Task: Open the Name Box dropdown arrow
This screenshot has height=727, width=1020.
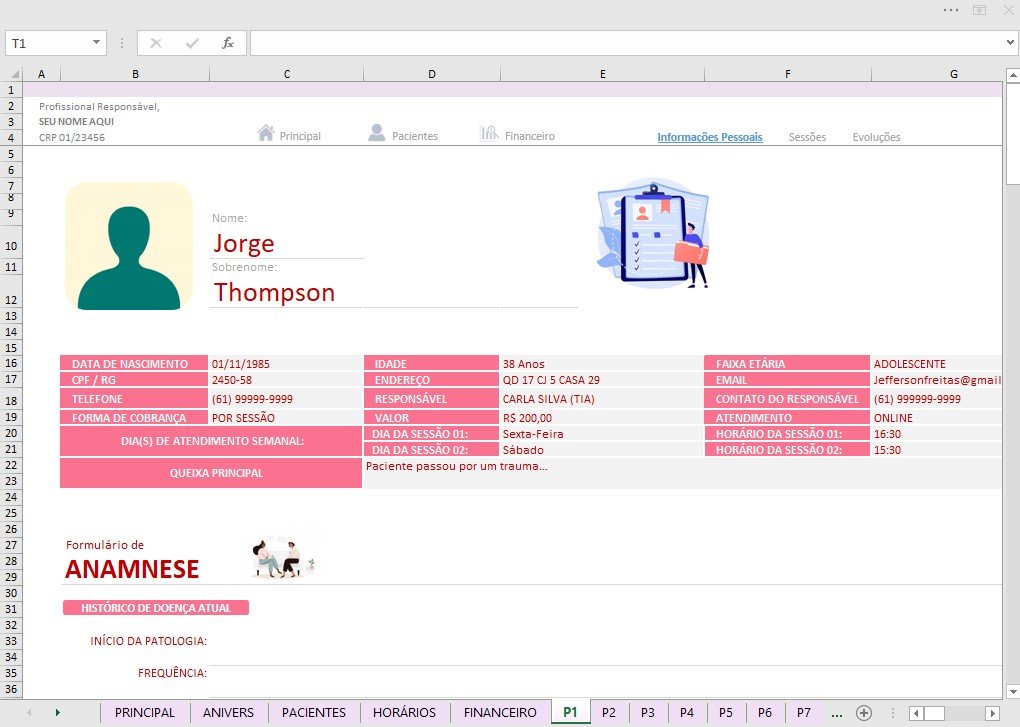Action: click(96, 43)
